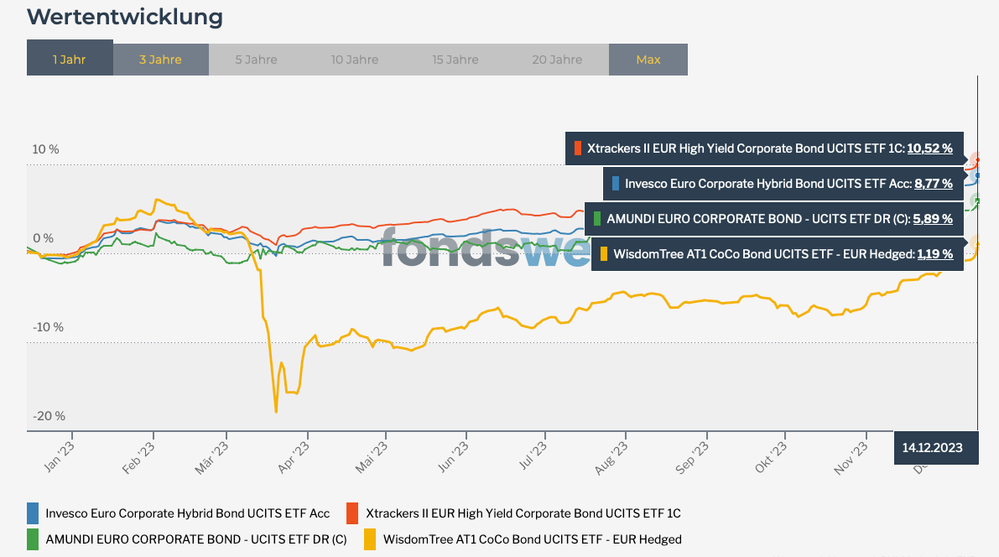Show the Max time range

pos(648,60)
